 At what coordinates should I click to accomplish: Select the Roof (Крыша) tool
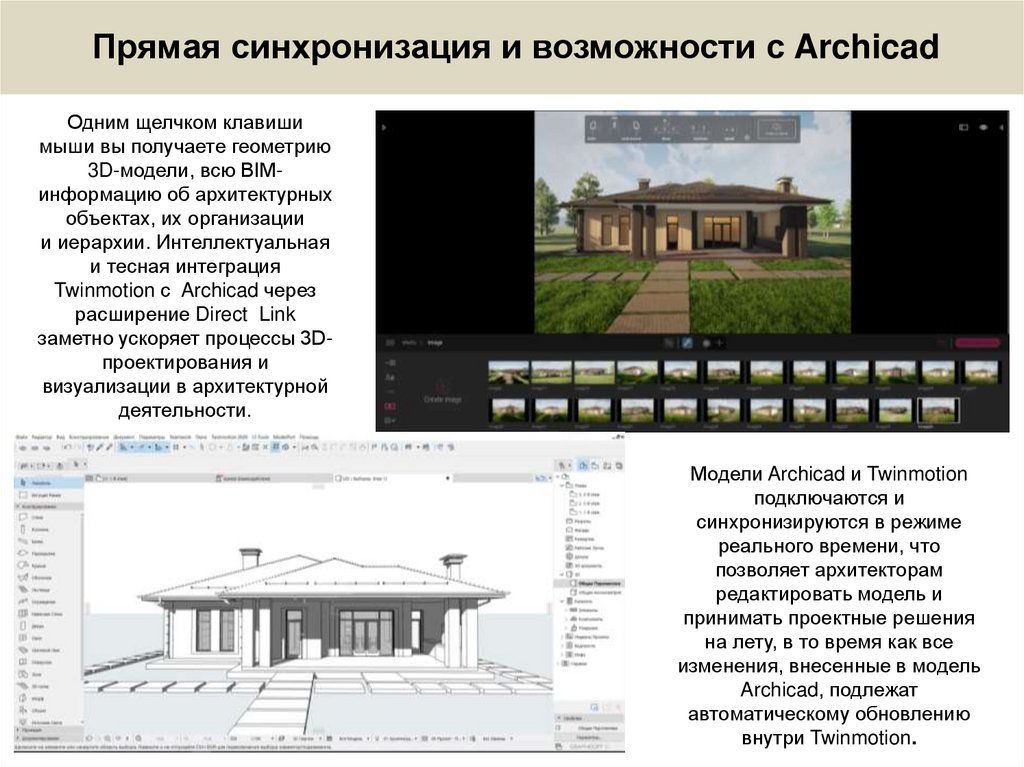[49, 566]
